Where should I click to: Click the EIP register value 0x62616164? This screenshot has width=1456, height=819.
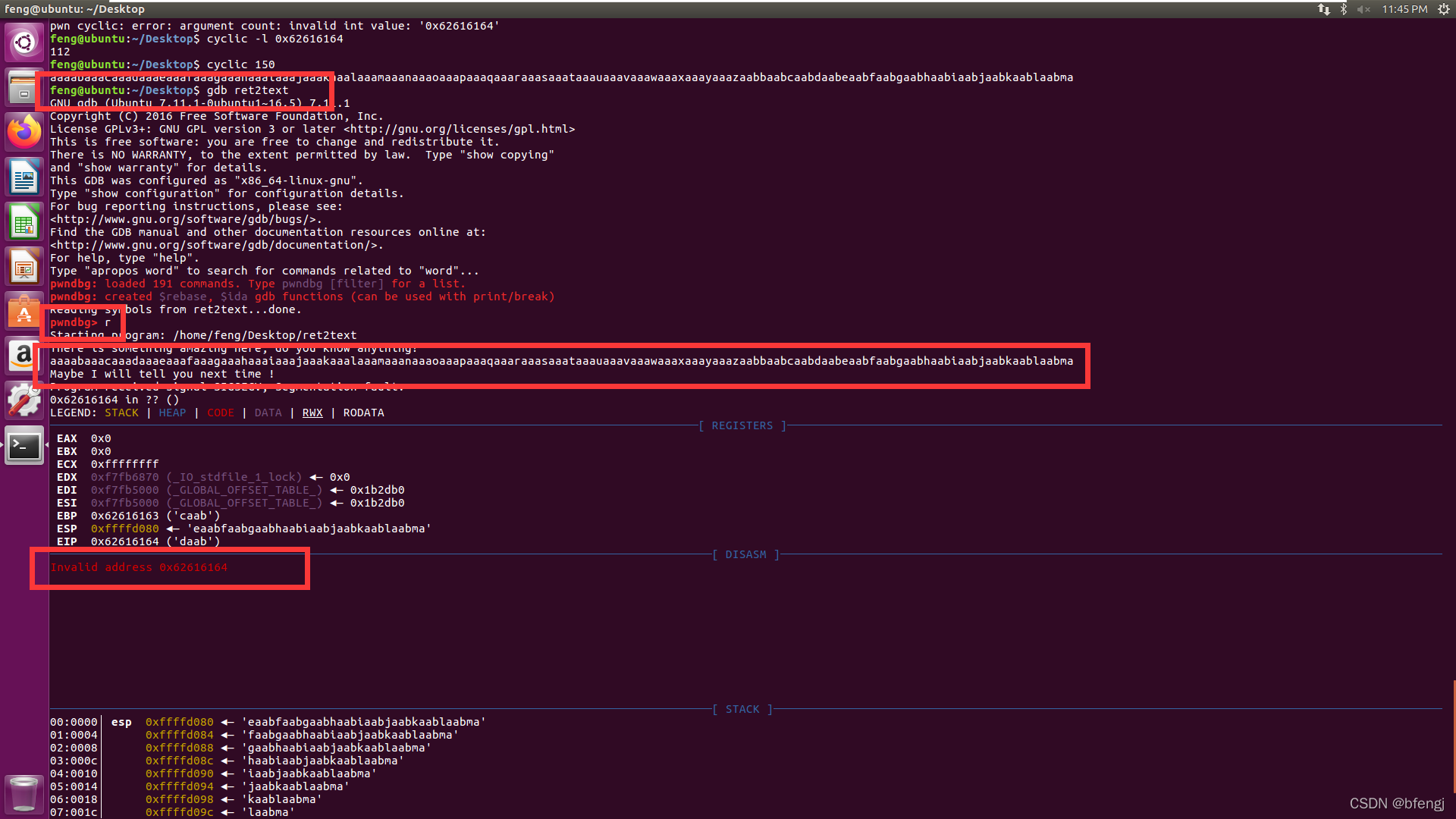click(x=125, y=541)
